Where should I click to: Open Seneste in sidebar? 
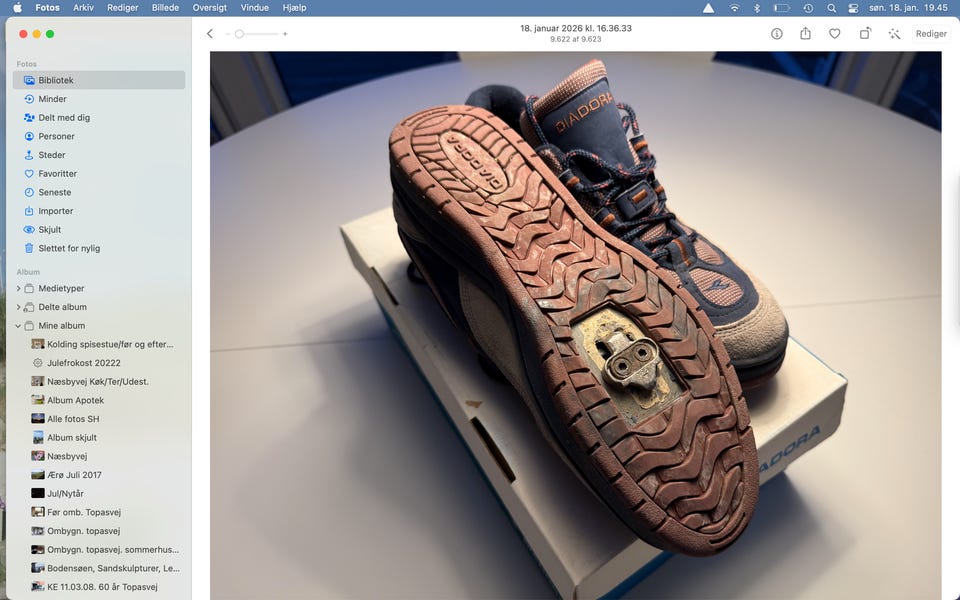tap(99, 192)
